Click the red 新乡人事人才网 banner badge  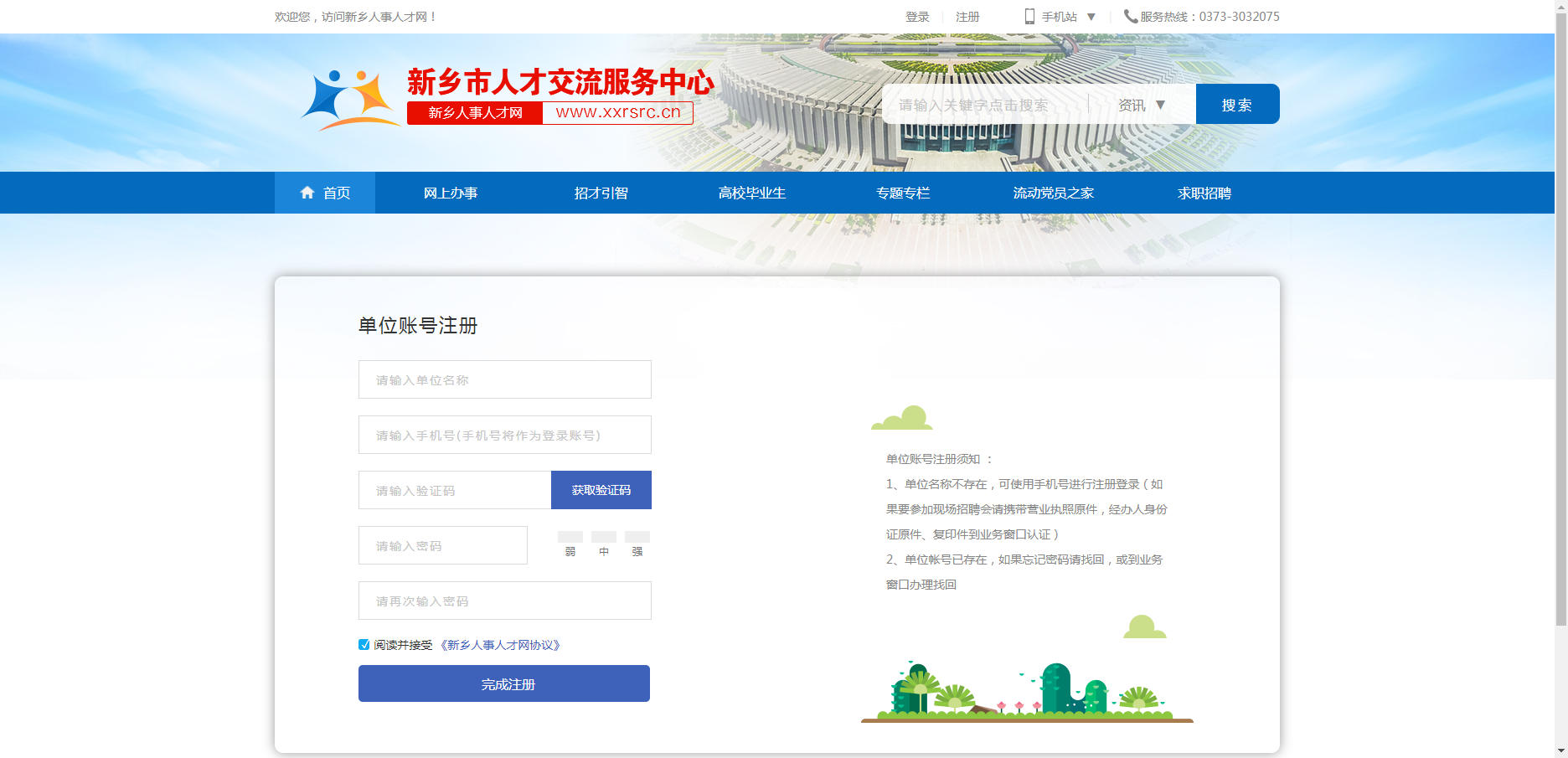pyautogui.click(x=475, y=113)
